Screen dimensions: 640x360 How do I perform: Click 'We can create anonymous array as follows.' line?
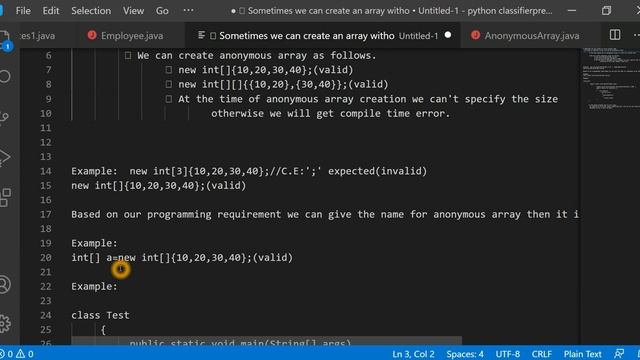pyautogui.click(x=257, y=55)
